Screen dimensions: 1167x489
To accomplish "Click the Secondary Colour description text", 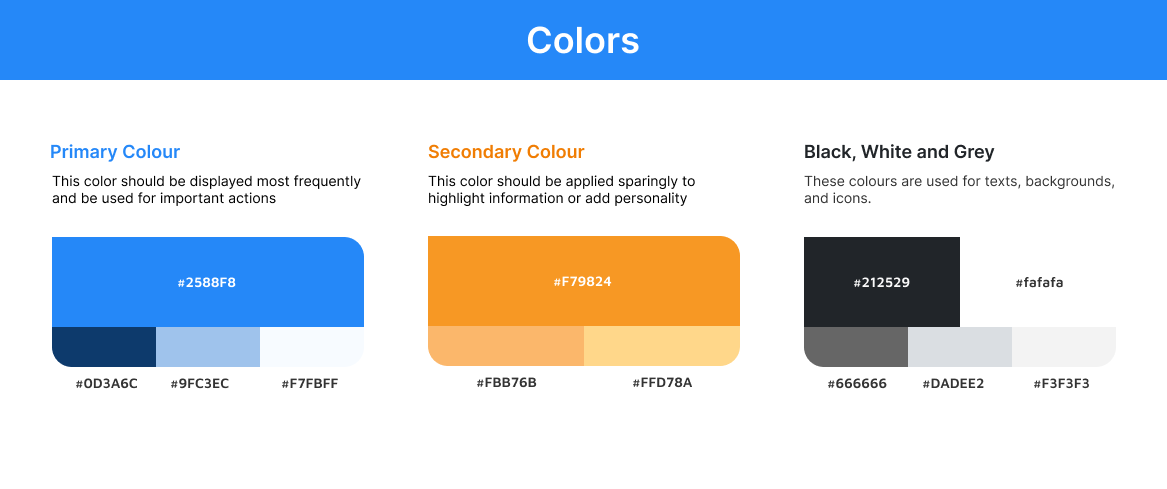I will pyautogui.click(x=561, y=190).
